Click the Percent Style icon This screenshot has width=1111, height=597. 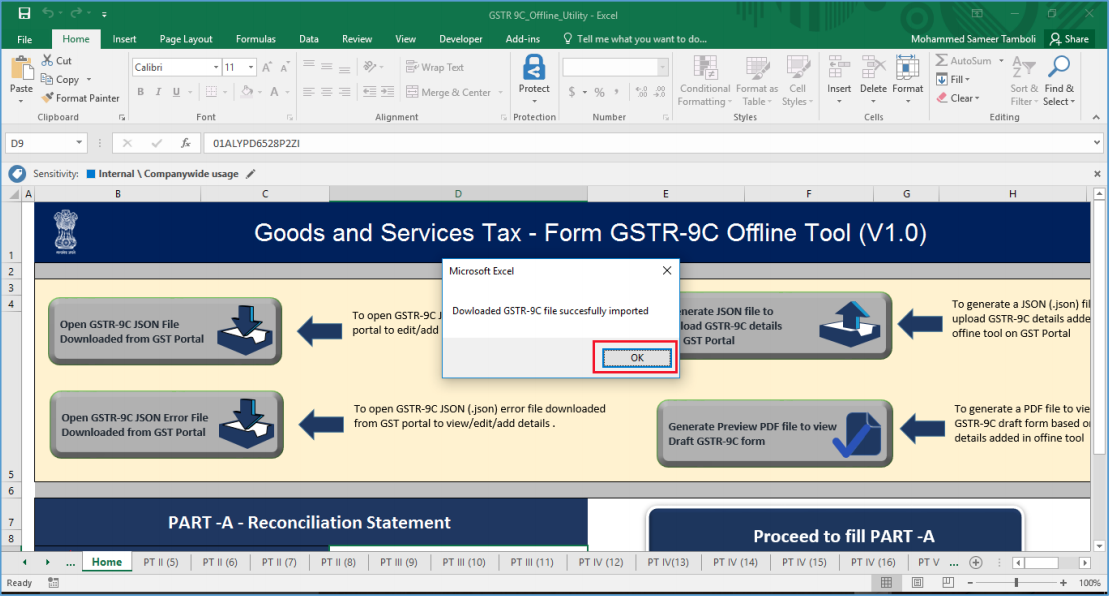tap(599, 92)
